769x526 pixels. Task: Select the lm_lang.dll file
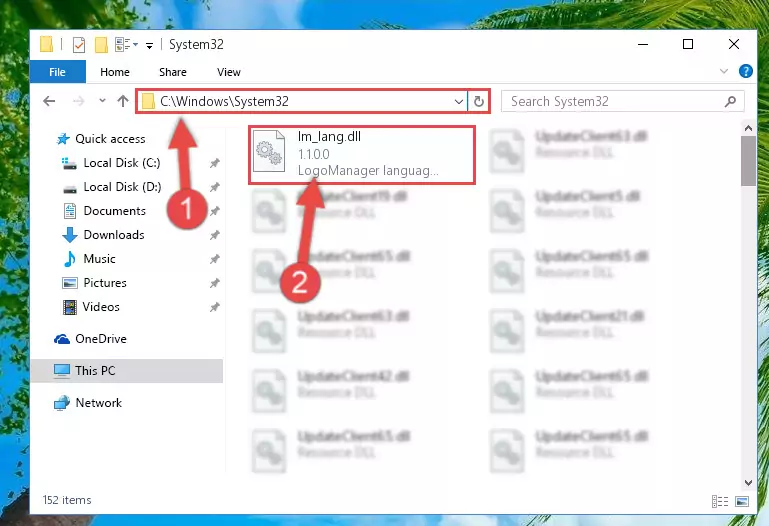click(362, 155)
